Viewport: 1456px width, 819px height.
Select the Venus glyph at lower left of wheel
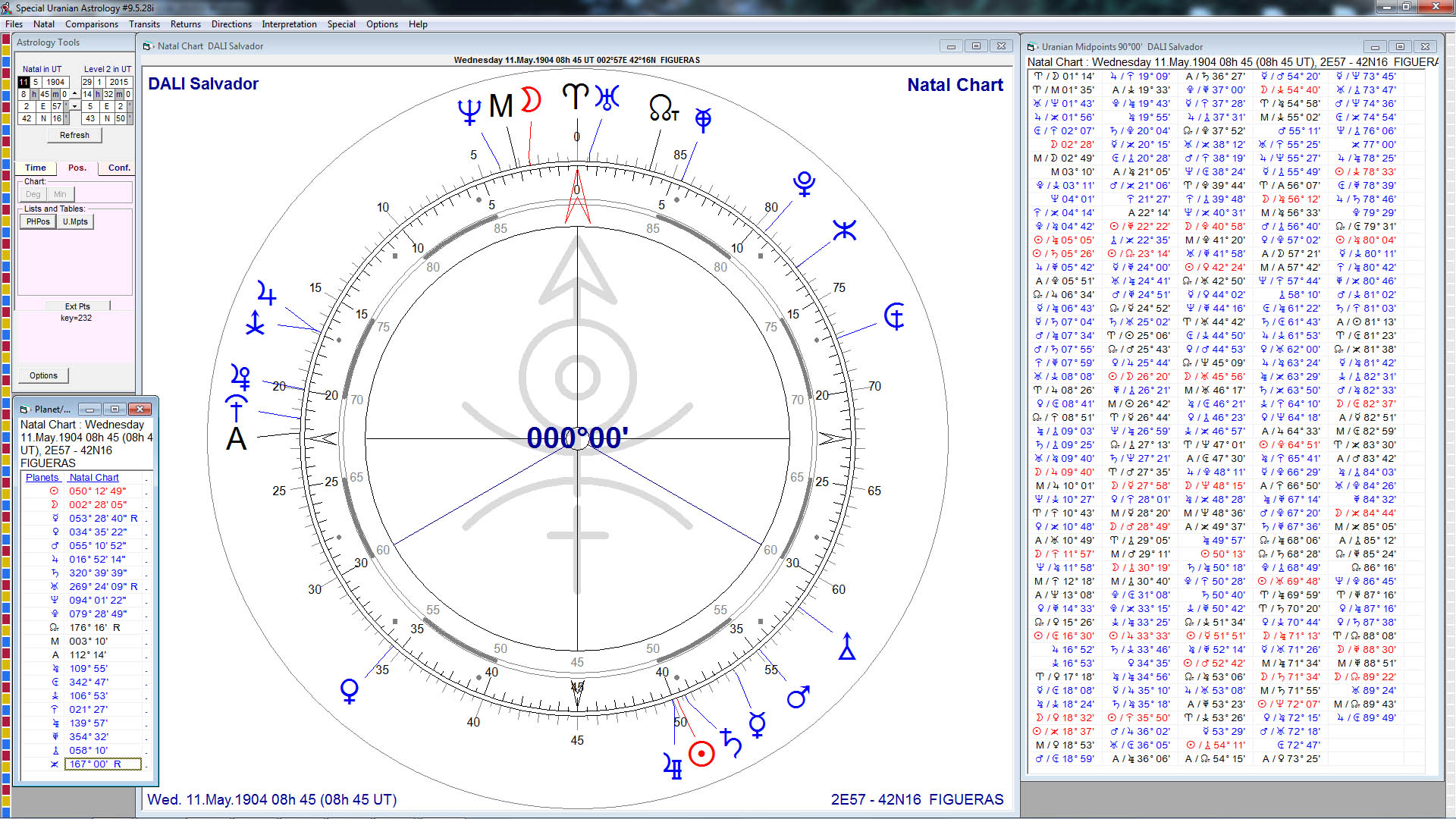tap(349, 690)
